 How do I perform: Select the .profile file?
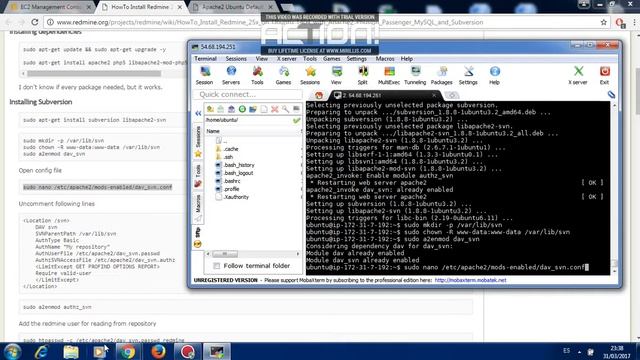pyautogui.click(x=231, y=189)
